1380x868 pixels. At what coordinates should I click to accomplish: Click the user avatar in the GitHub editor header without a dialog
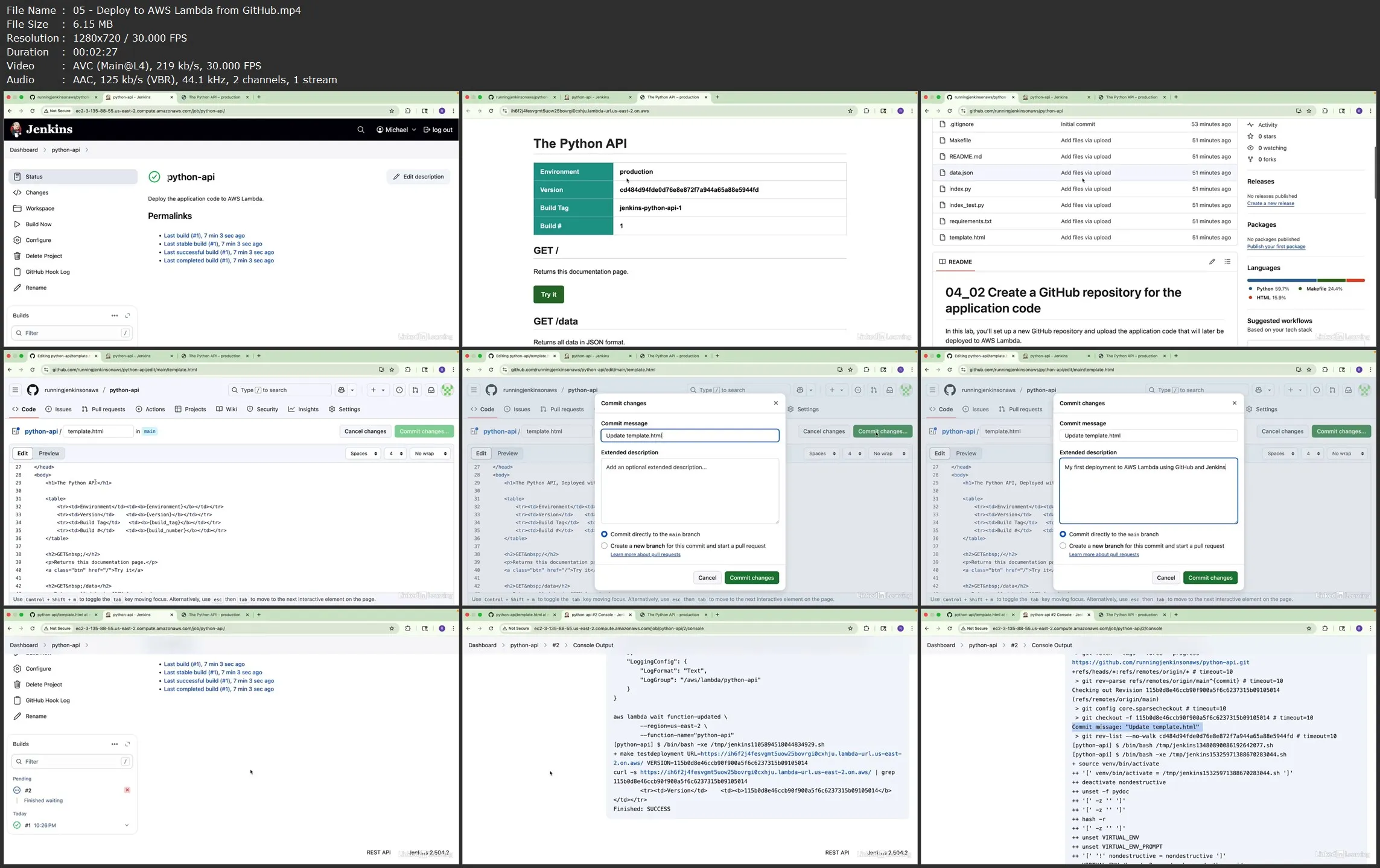tap(447, 390)
